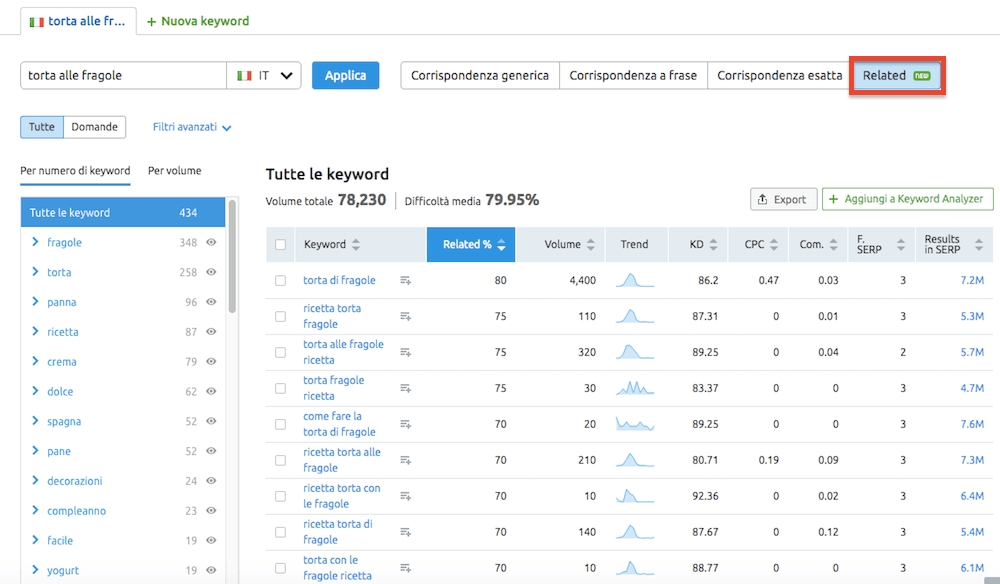Click the sort arrows on the KD column
Screen dimensions: 1000x584
712,244
